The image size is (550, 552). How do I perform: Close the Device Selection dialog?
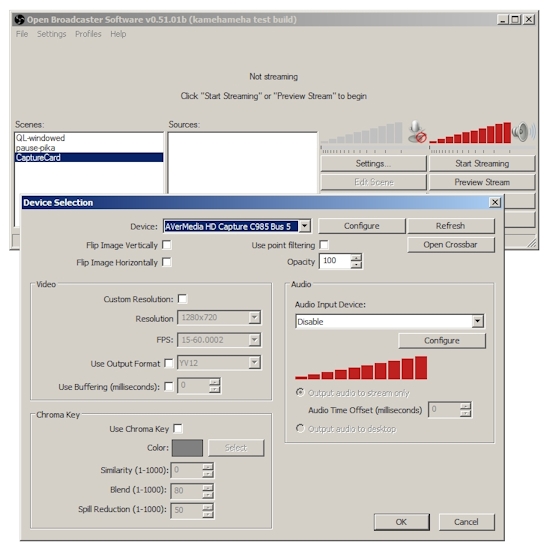[x=495, y=202]
